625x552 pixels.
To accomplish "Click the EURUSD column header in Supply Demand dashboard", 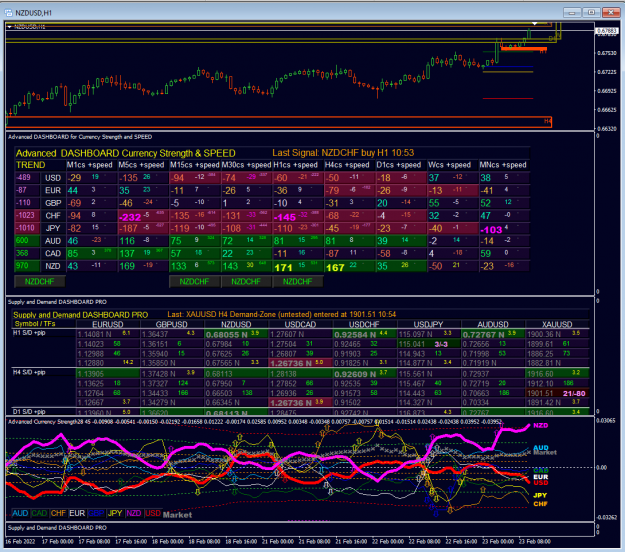I will [108, 324].
